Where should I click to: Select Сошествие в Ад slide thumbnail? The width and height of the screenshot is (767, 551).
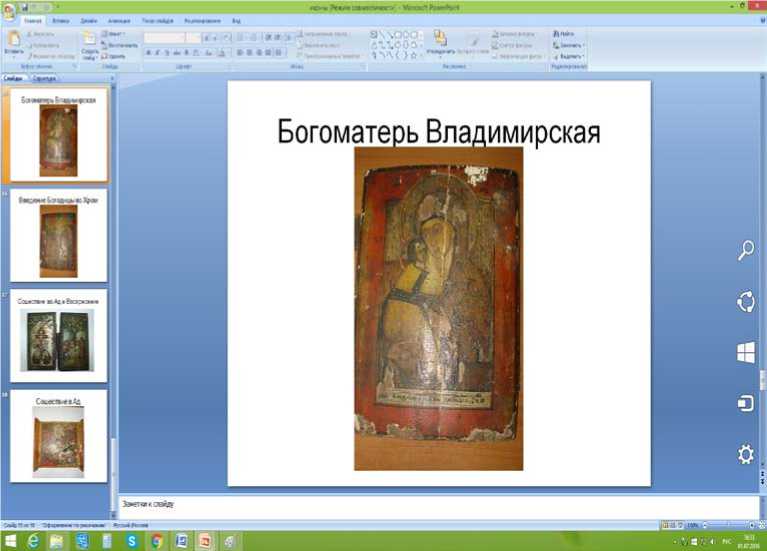(58, 436)
